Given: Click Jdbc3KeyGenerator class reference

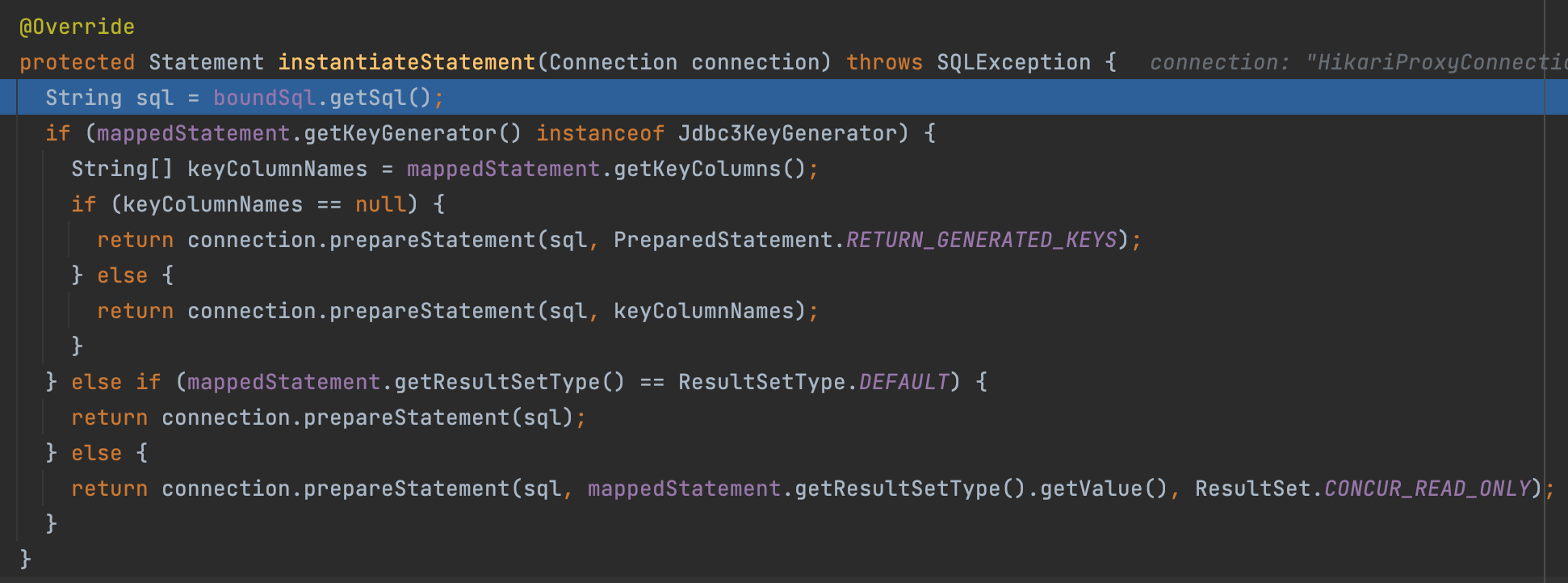Looking at the screenshot, I should 787,133.
